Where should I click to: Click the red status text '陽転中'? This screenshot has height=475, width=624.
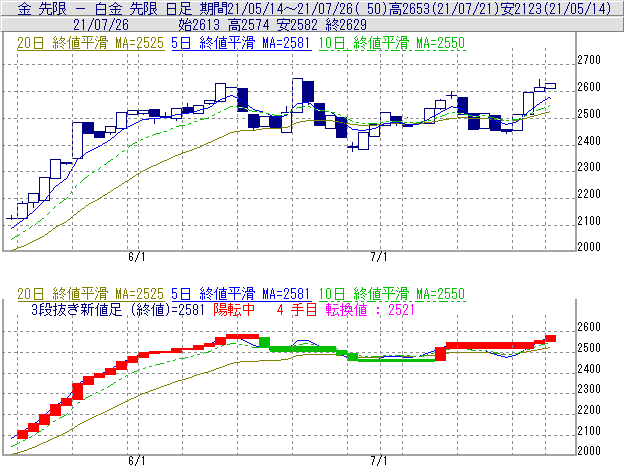[x=234, y=310]
